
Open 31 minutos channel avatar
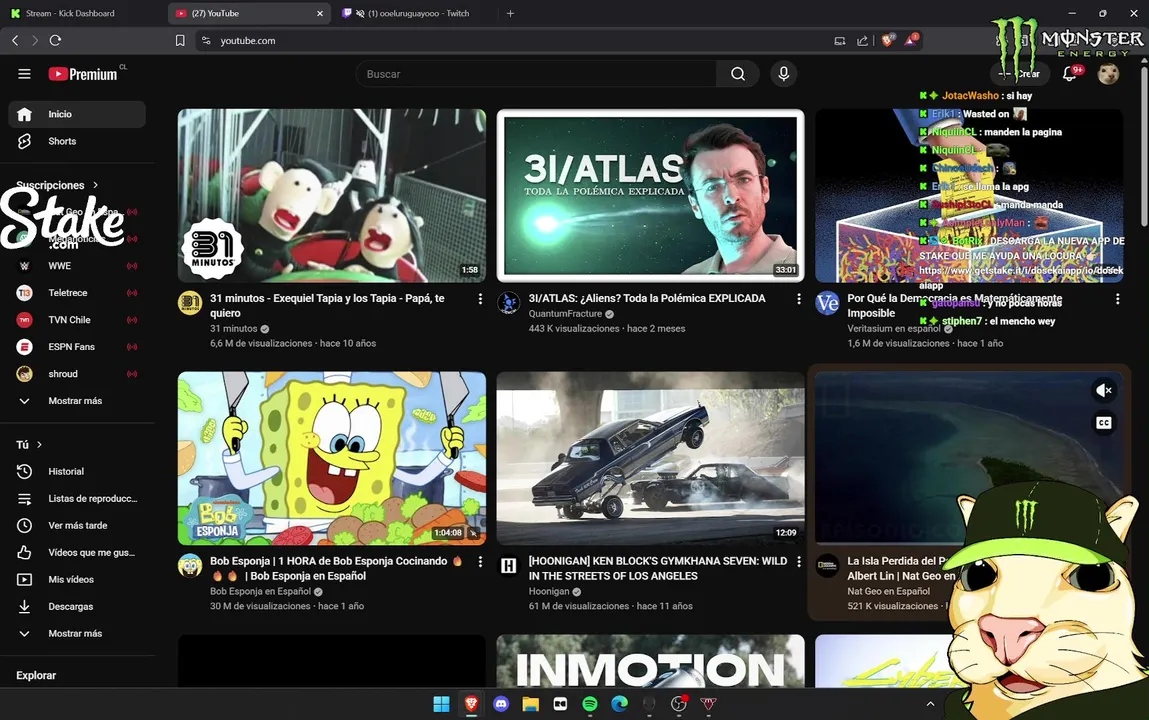(x=190, y=303)
